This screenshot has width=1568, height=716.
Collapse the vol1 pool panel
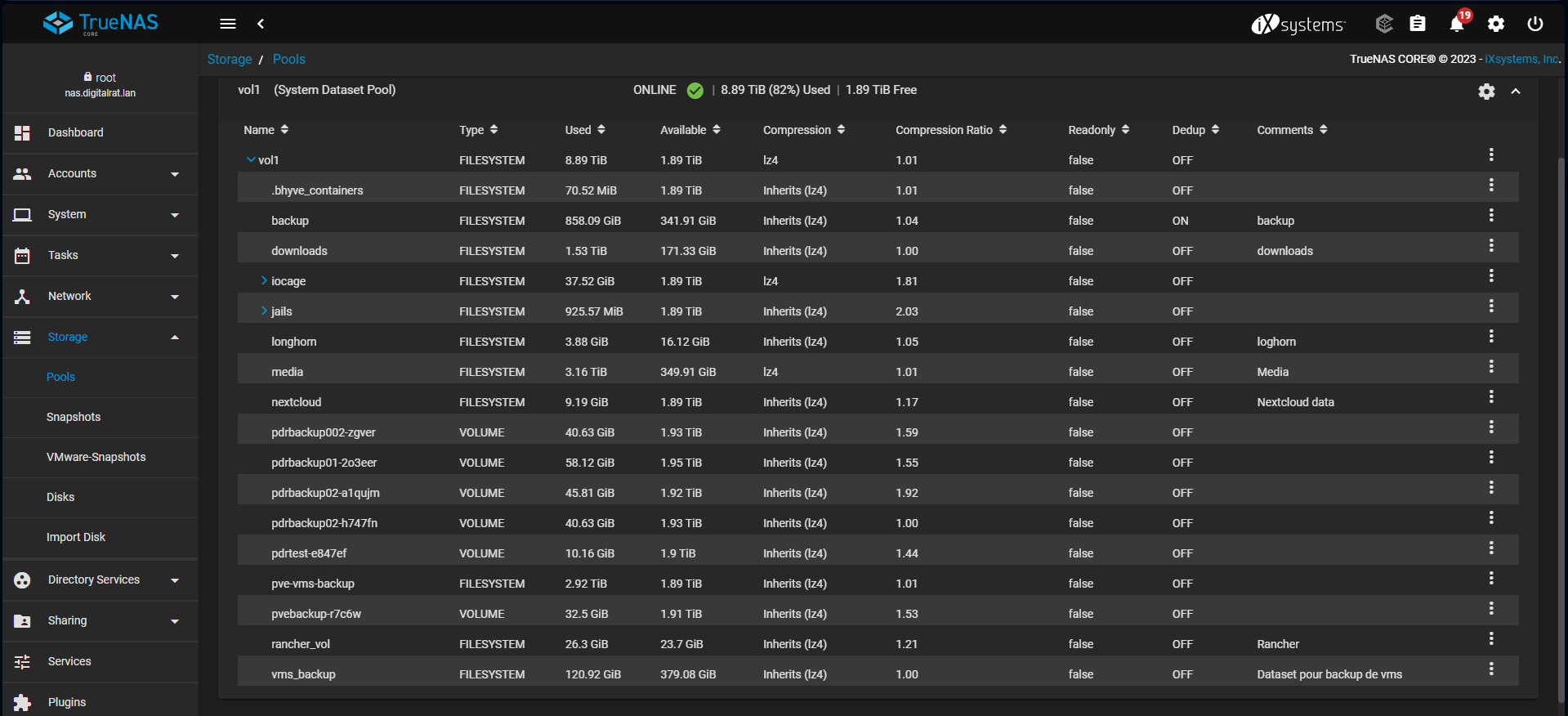tap(1516, 92)
